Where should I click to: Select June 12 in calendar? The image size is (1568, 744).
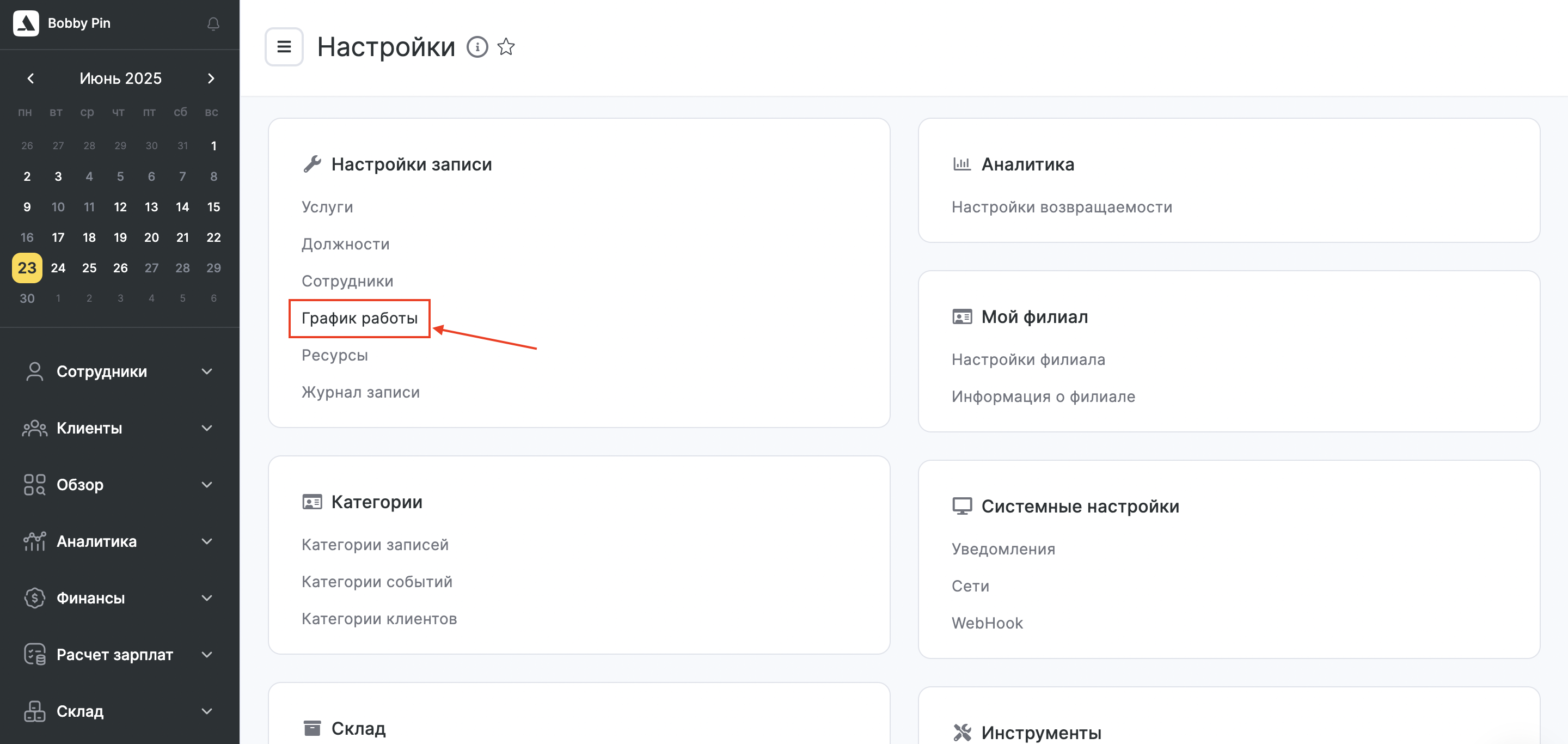tap(120, 207)
